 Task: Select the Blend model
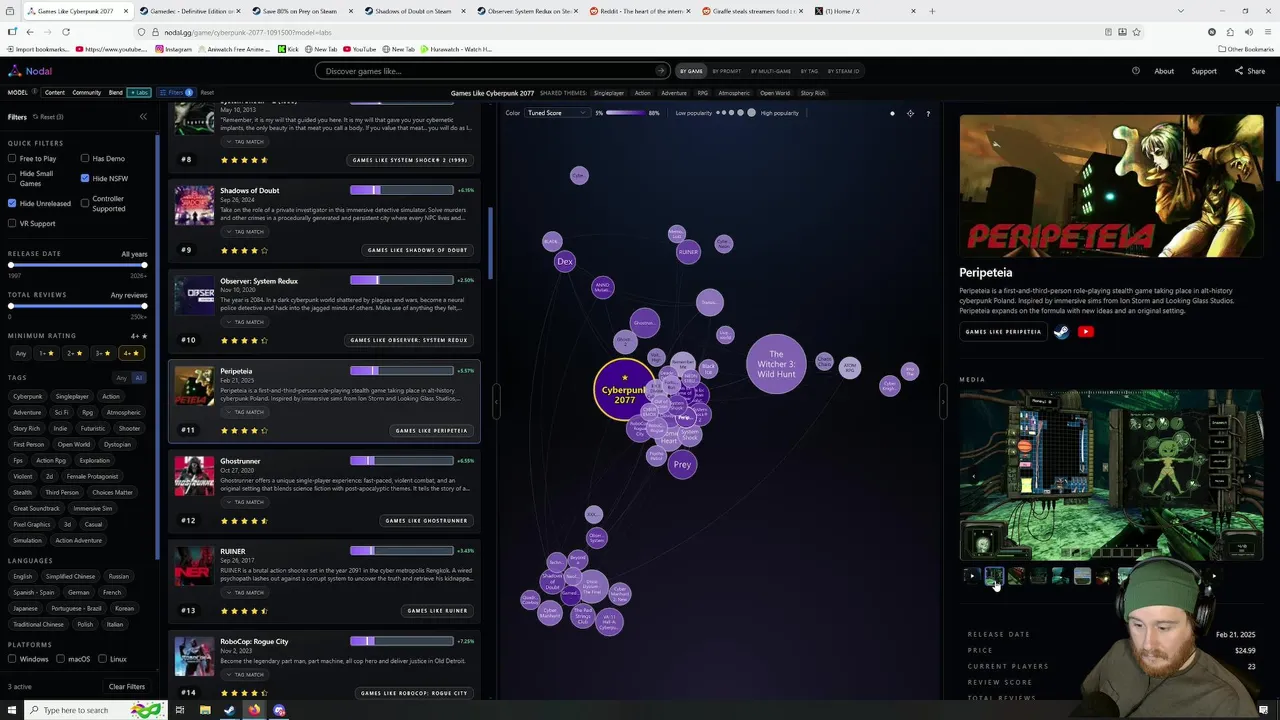point(116,93)
